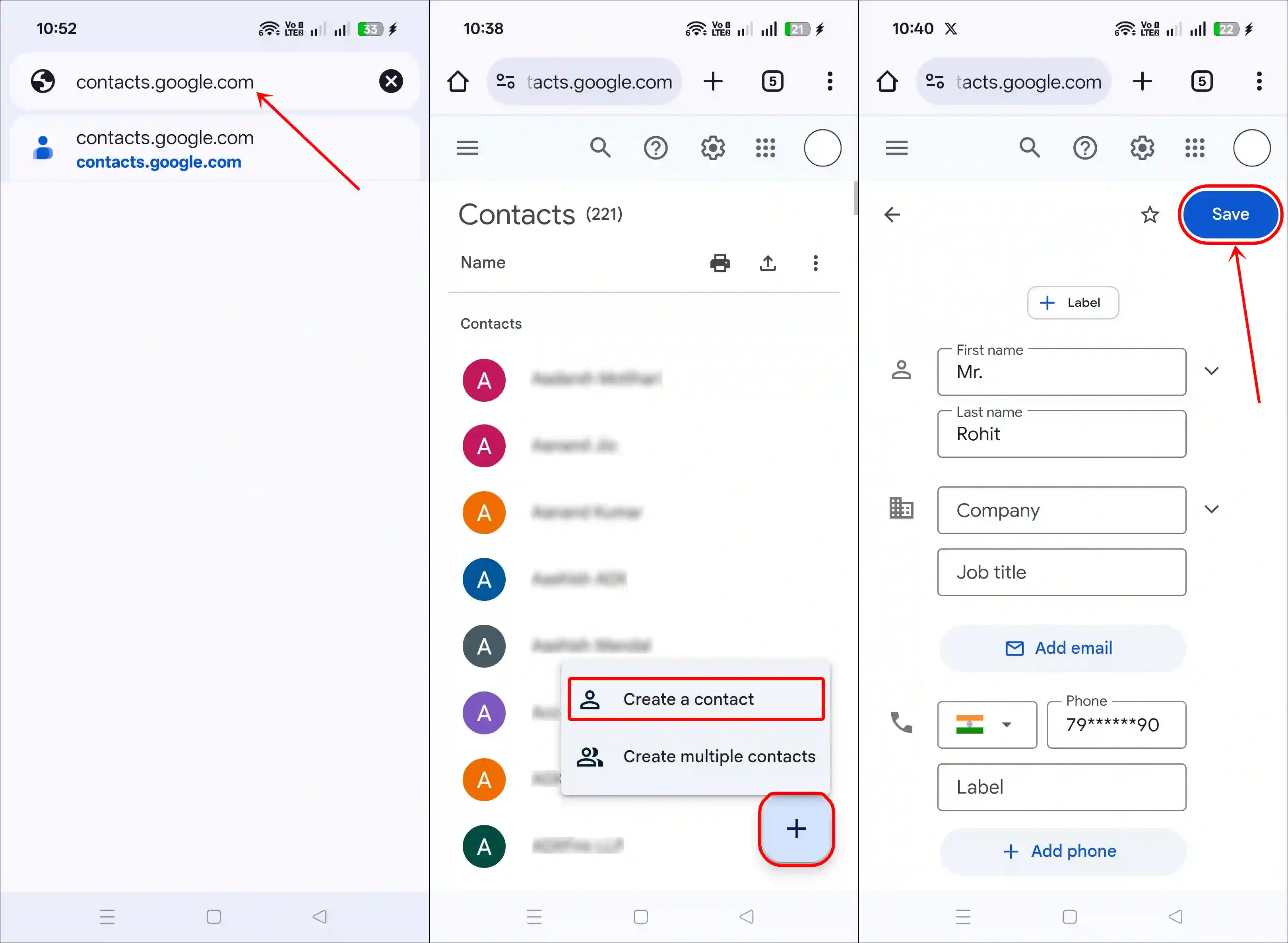The width and height of the screenshot is (1288, 943).
Task: Add a label with the + Label chip
Action: 1073,302
